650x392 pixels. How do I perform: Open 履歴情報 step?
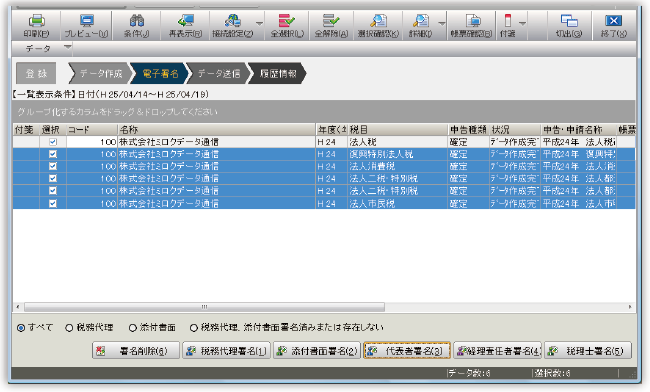(278, 74)
